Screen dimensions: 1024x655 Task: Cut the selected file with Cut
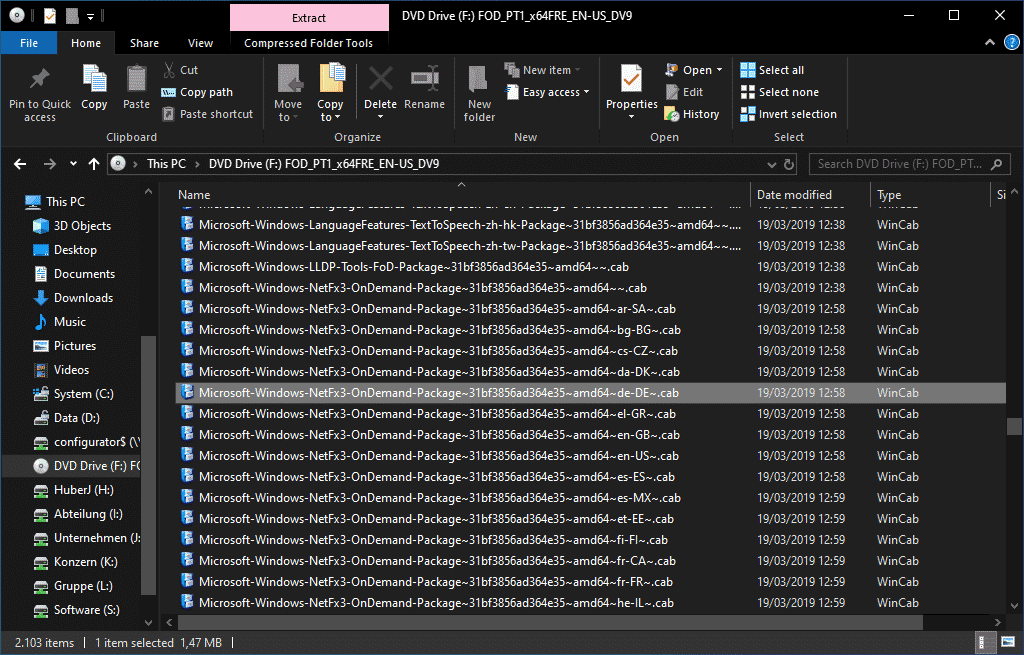(x=181, y=70)
